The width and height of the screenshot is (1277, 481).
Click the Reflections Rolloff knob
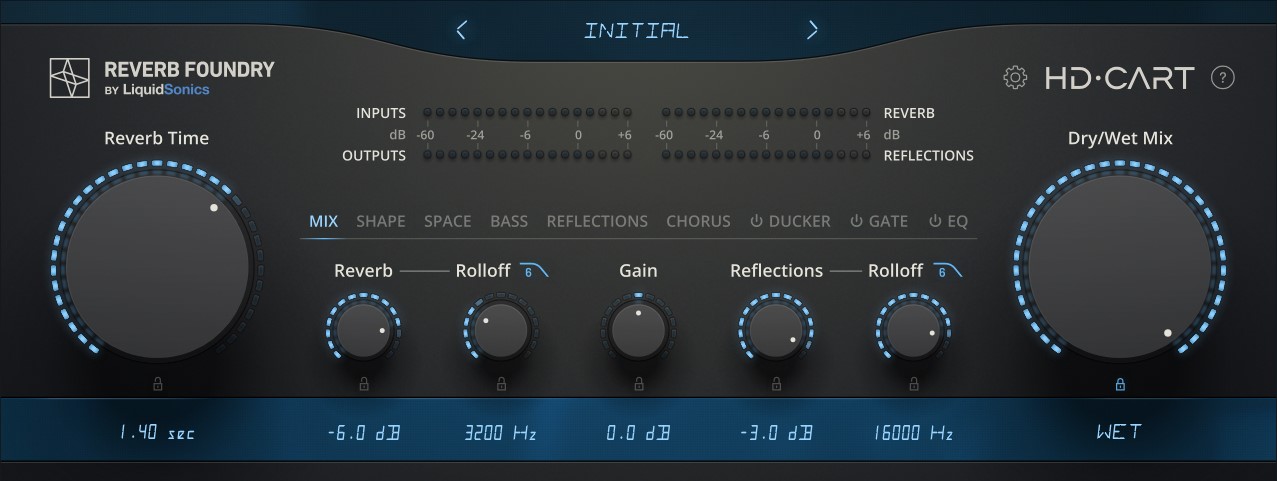(914, 330)
